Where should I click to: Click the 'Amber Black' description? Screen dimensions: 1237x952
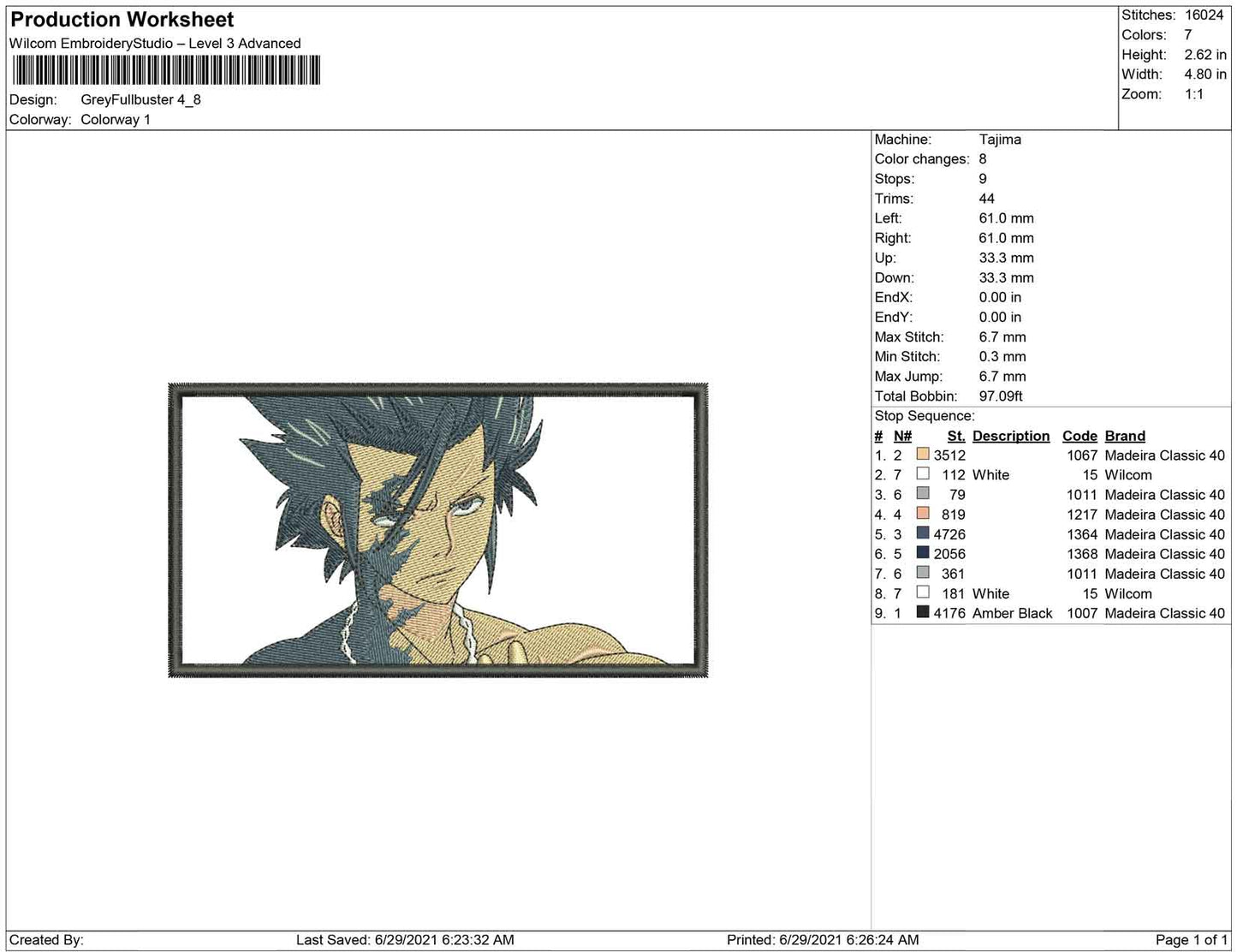click(x=1013, y=614)
